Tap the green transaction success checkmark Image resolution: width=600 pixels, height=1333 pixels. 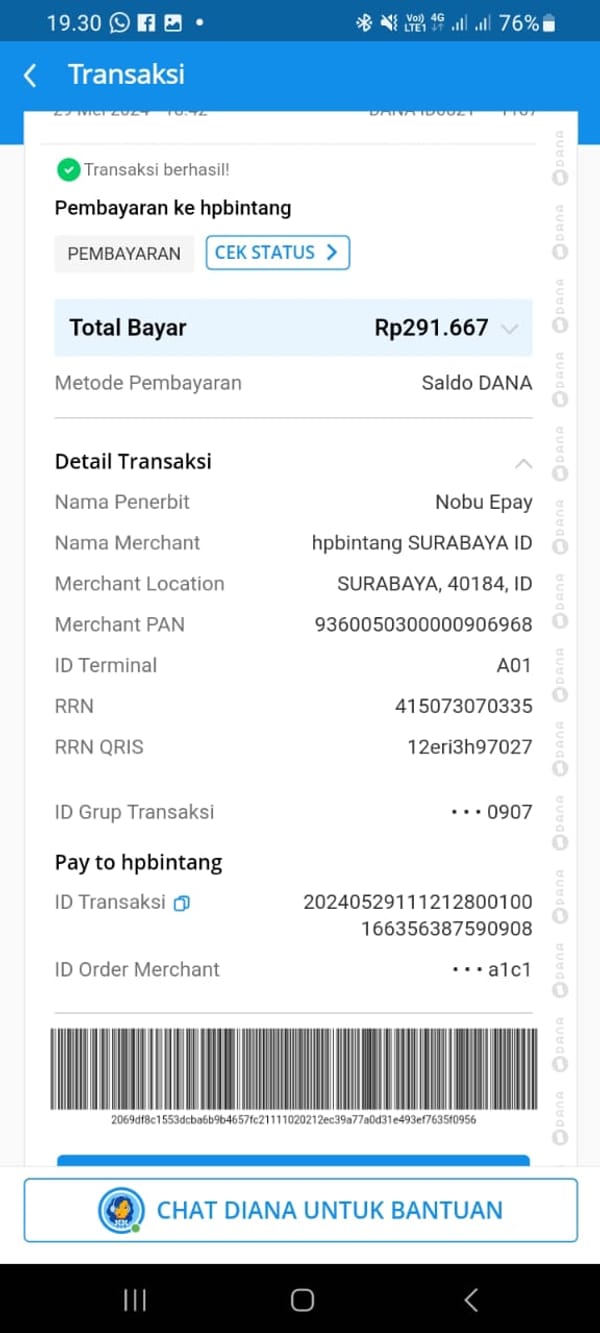point(68,170)
